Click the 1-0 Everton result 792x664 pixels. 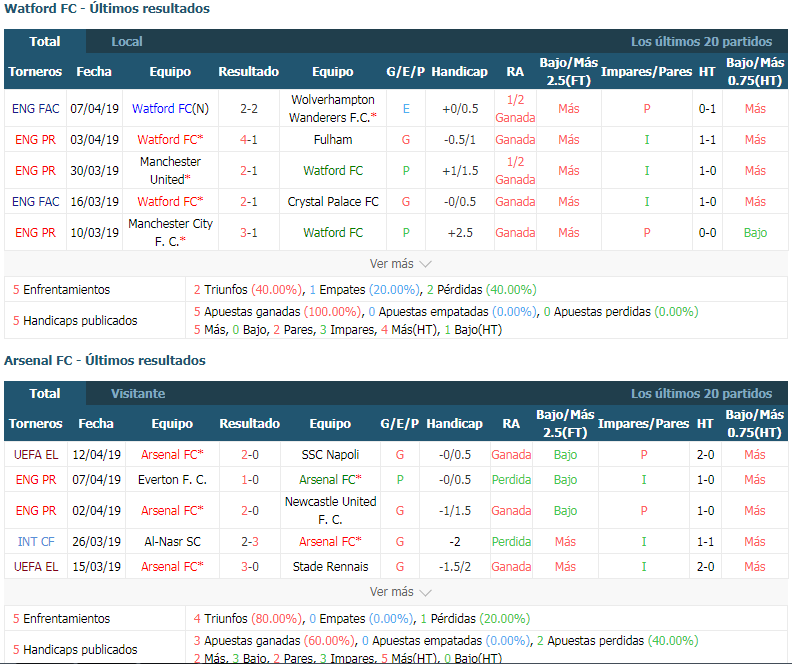250,480
